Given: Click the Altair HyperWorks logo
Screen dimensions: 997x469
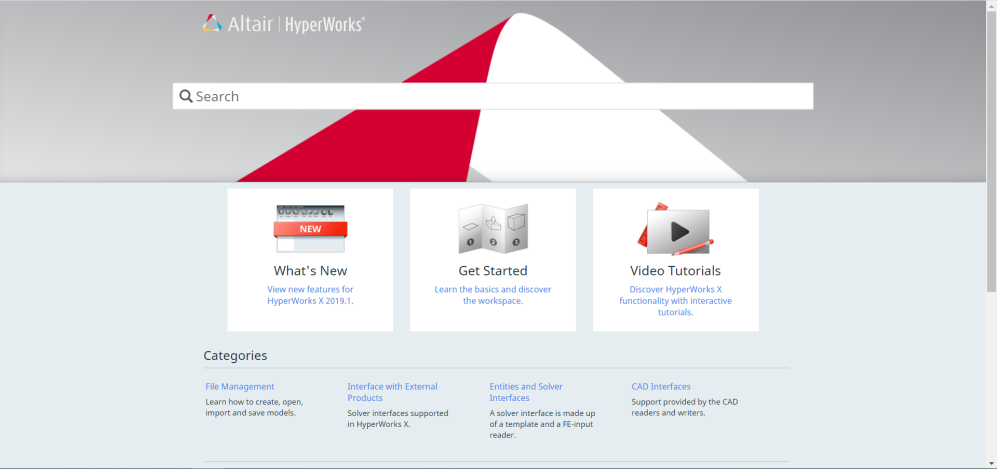Looking at the screenshot, I should click(284, 24).
